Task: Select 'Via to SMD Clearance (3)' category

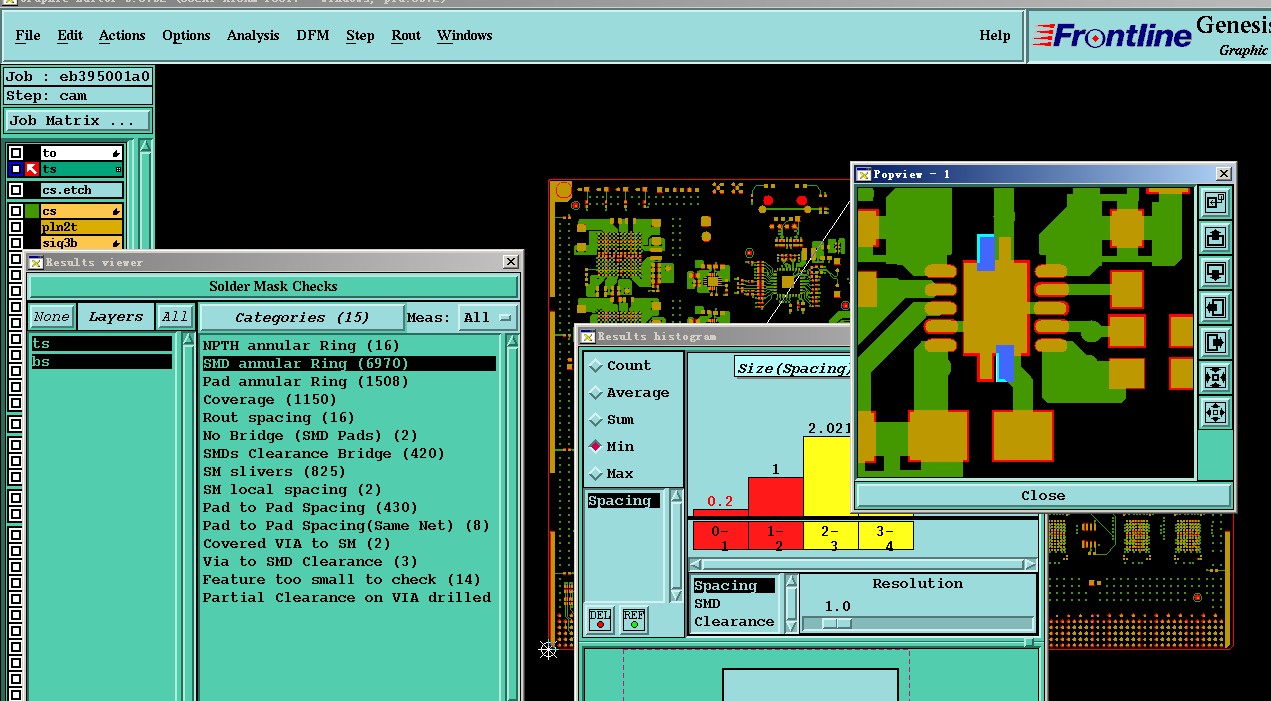Action: pyautogui.click(x=349, y=562)
